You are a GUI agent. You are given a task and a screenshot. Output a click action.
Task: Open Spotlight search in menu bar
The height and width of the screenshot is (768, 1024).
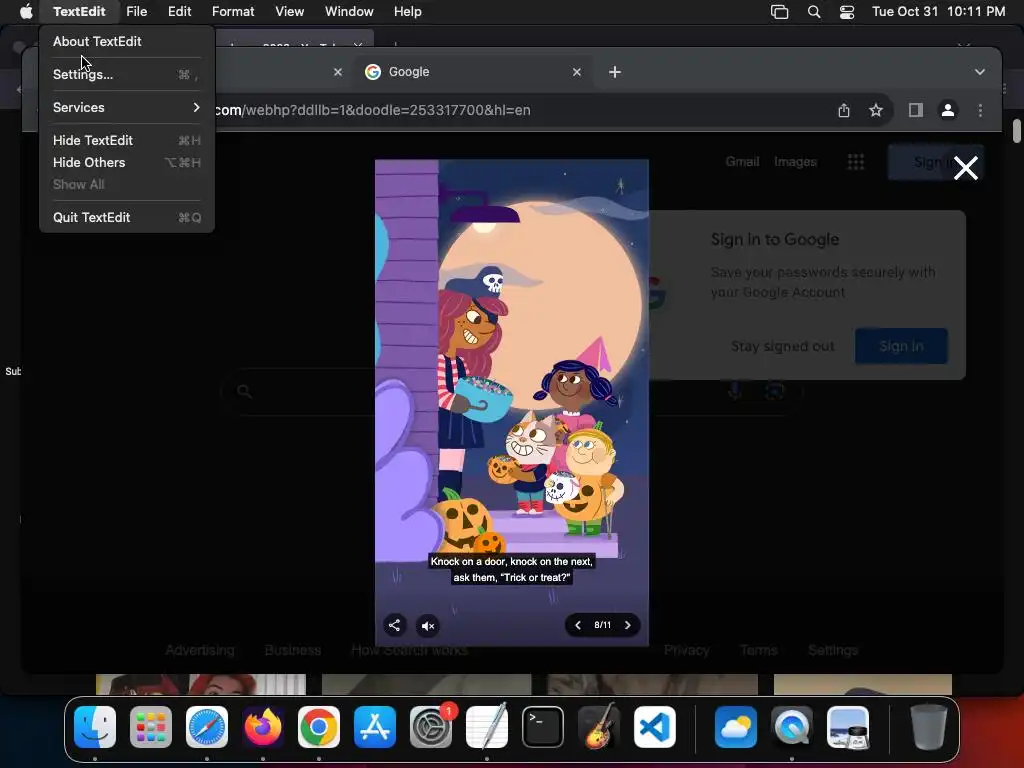(x=814, y=12)
